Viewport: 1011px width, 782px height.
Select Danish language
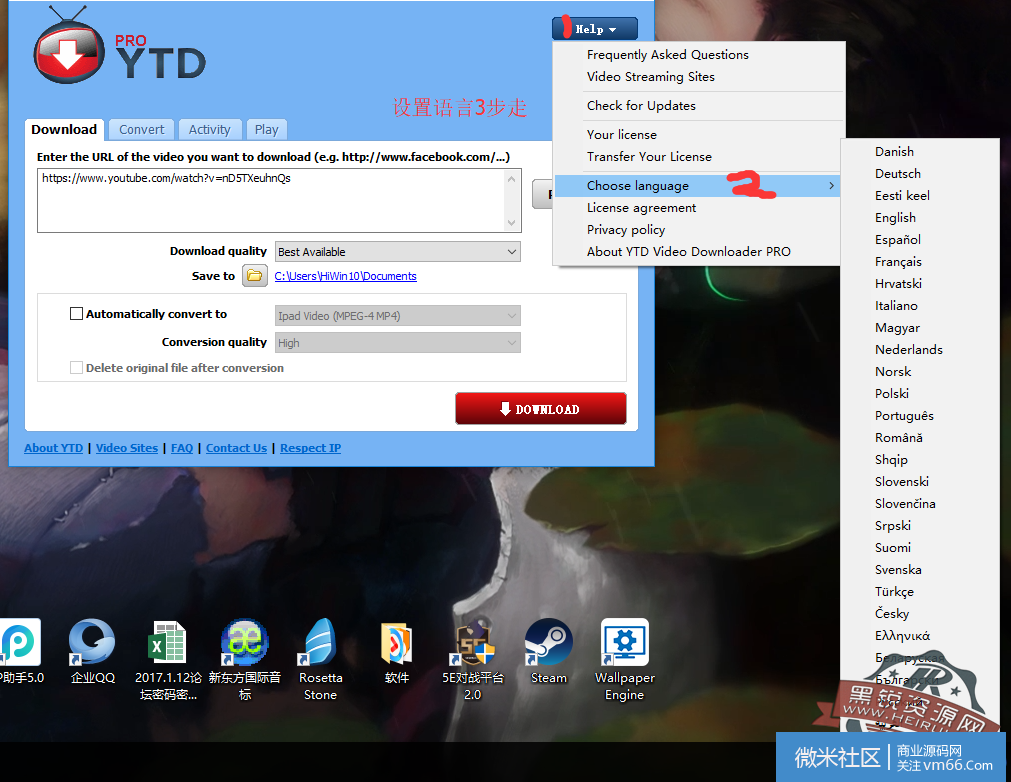click(x=894, y=152)
